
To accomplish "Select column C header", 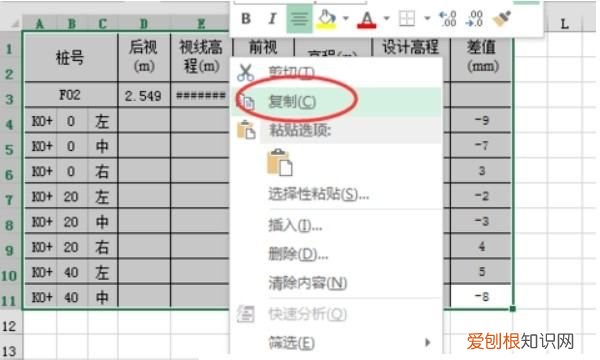I will tap(103, 24).
